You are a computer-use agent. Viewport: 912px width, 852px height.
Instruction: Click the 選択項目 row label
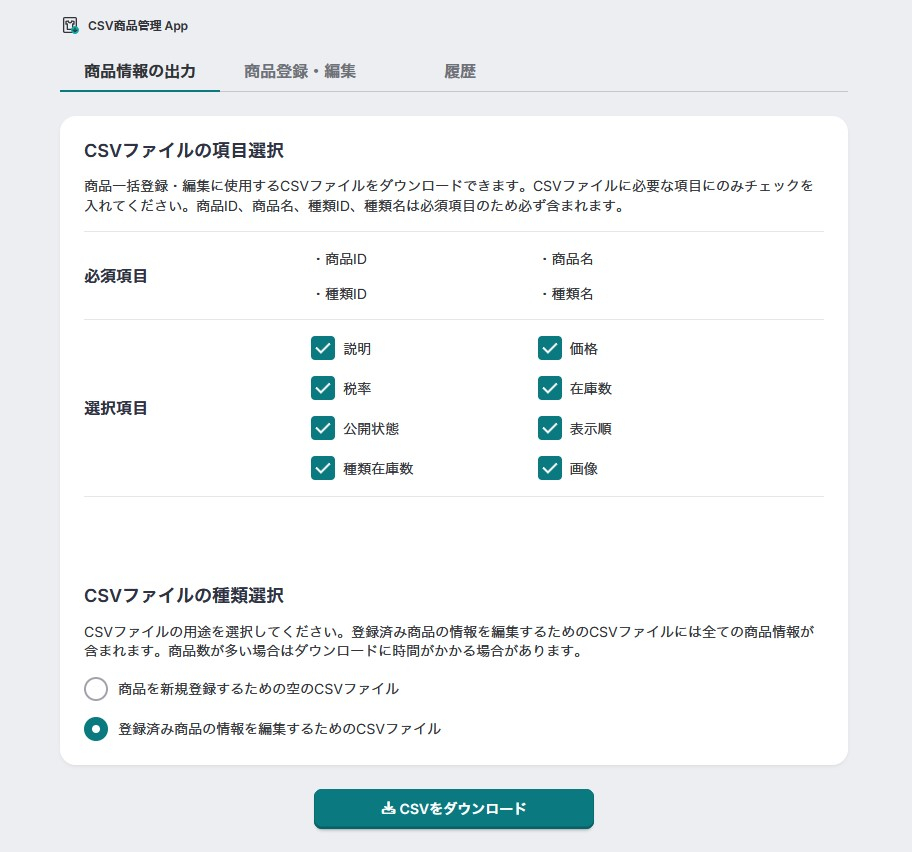[x=113, y=408]
